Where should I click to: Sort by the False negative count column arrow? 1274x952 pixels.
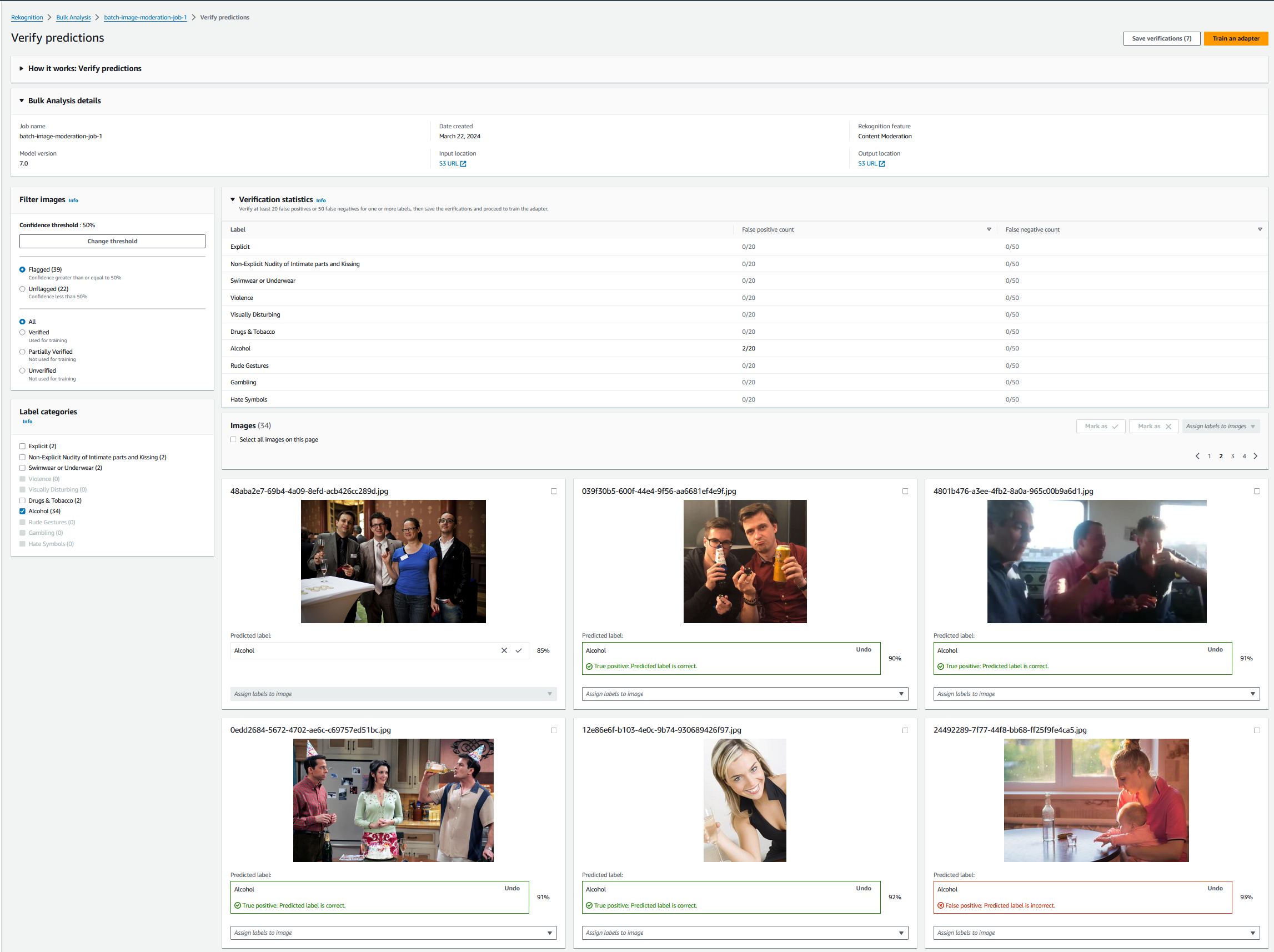1260,229
